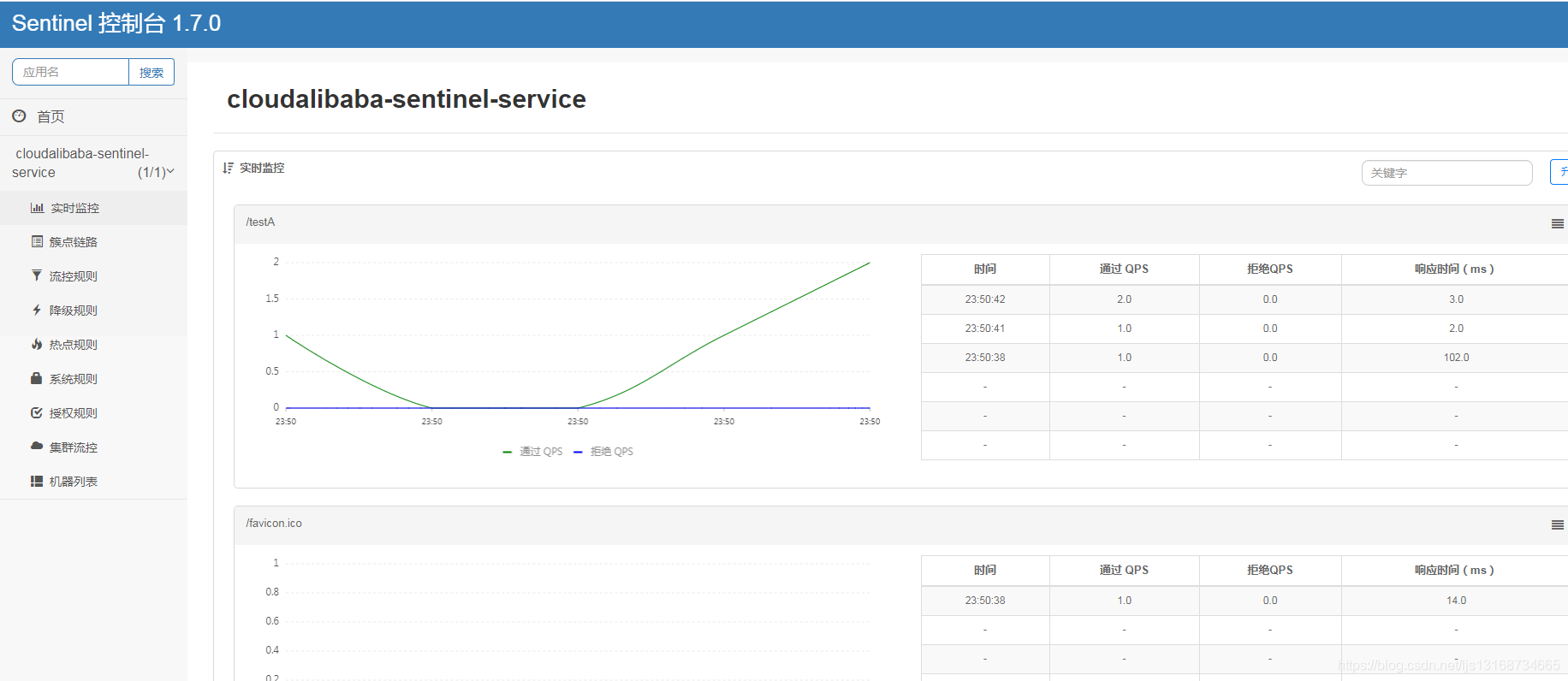Select 机器列表 in the sidebar
The height and width of the screenshot is (681, 1568).
(93, 482)
